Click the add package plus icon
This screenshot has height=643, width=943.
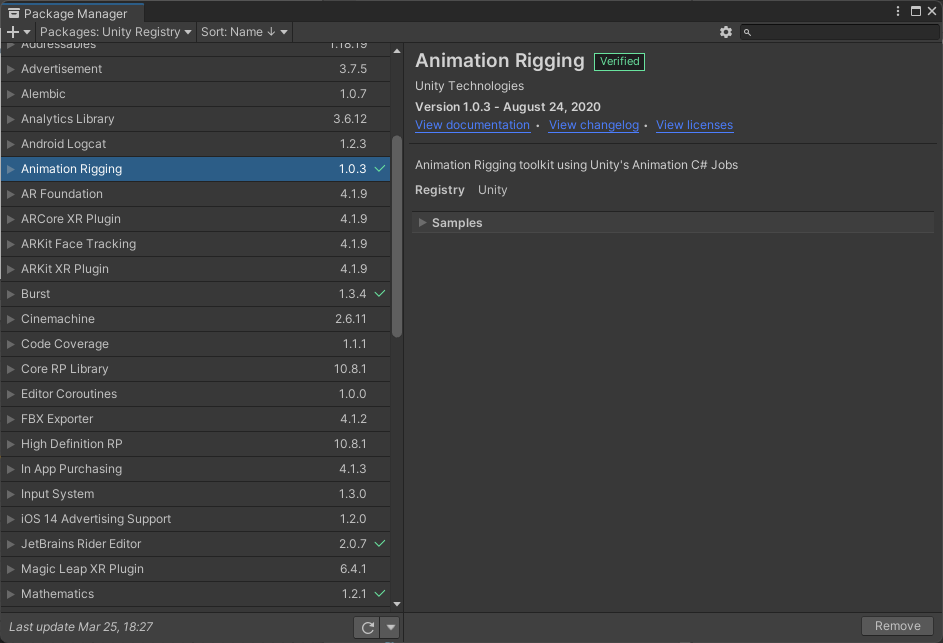[x=13, y=32]
